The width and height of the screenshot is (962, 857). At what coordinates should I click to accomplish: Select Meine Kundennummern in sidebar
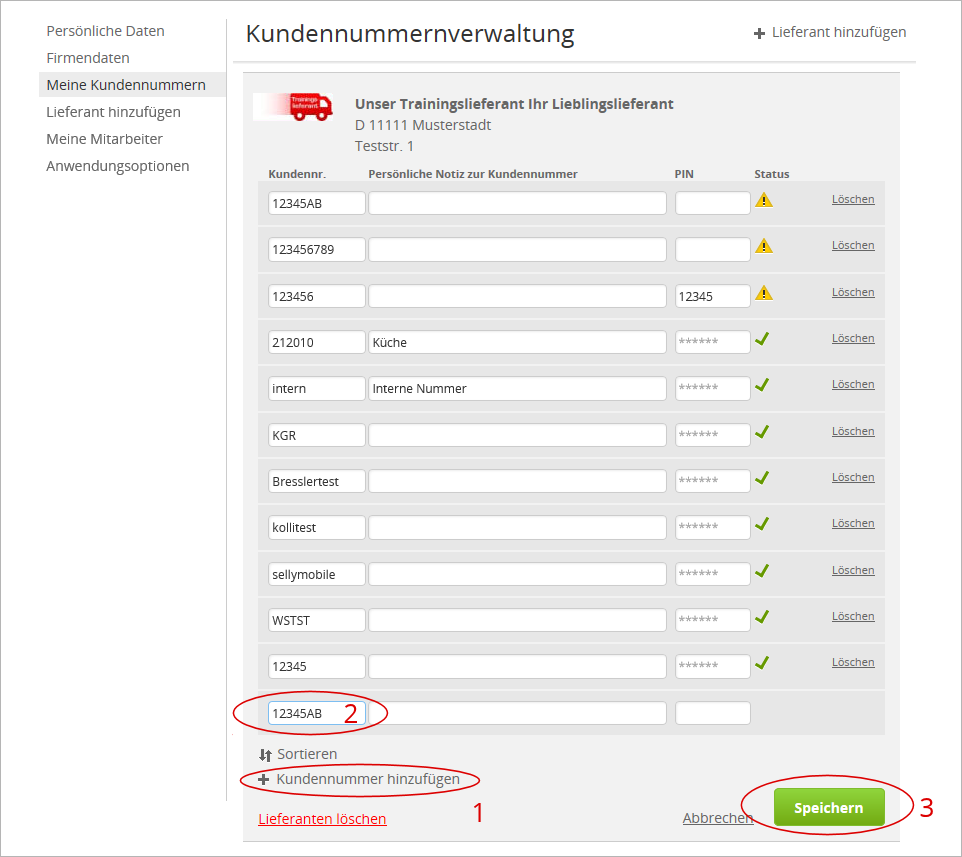[x=126, y=85]
